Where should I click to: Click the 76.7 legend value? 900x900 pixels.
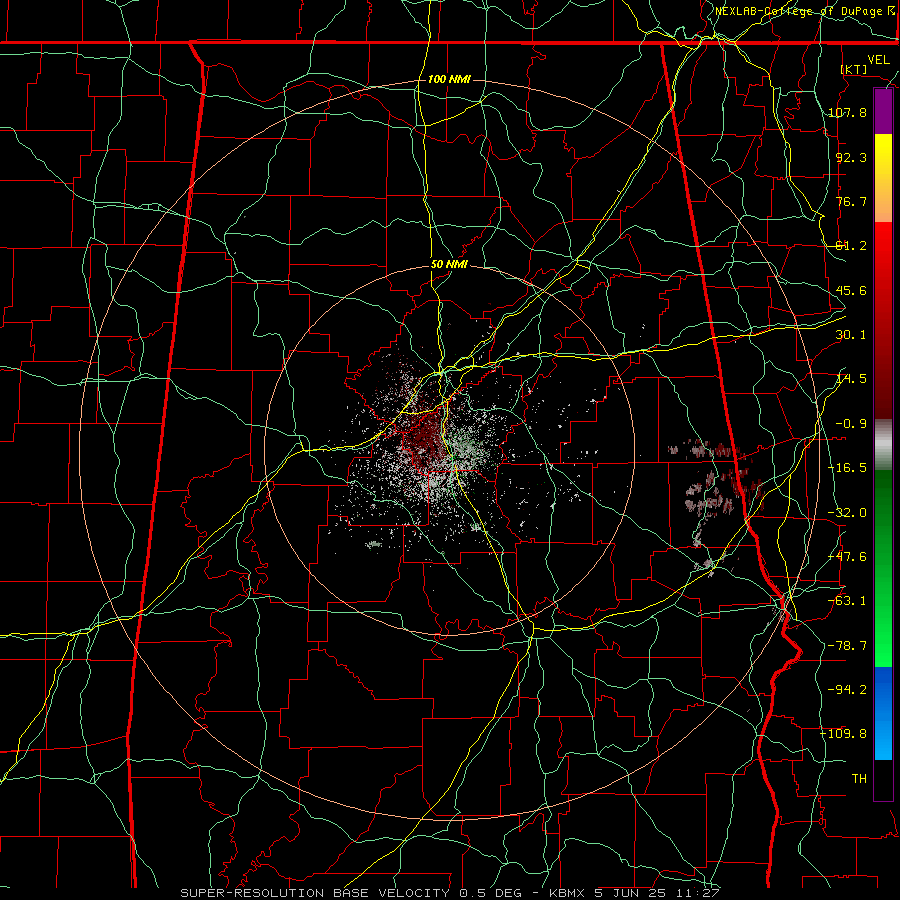click(851, 201)
